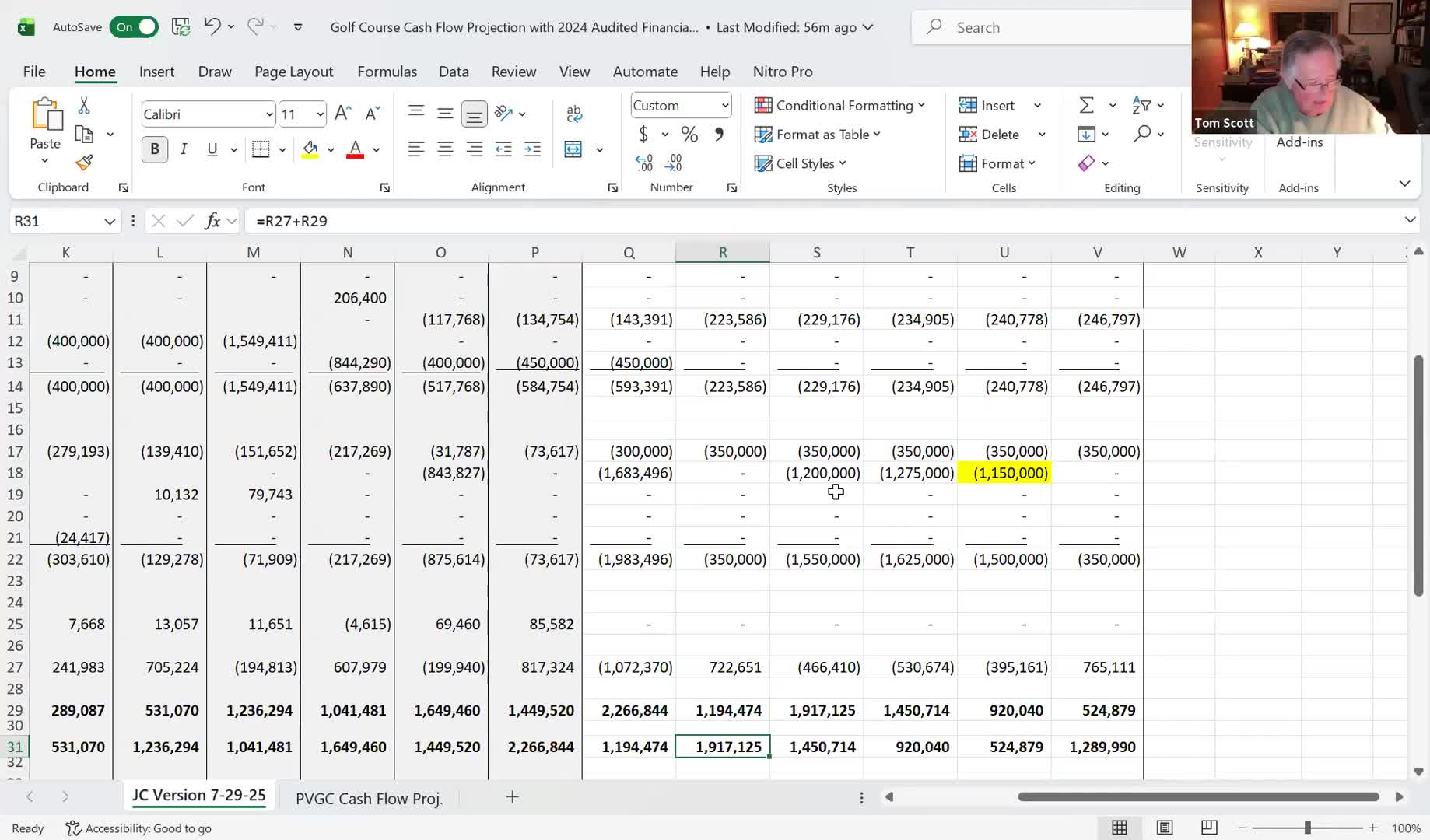Click the yellow fill color button

310,149
